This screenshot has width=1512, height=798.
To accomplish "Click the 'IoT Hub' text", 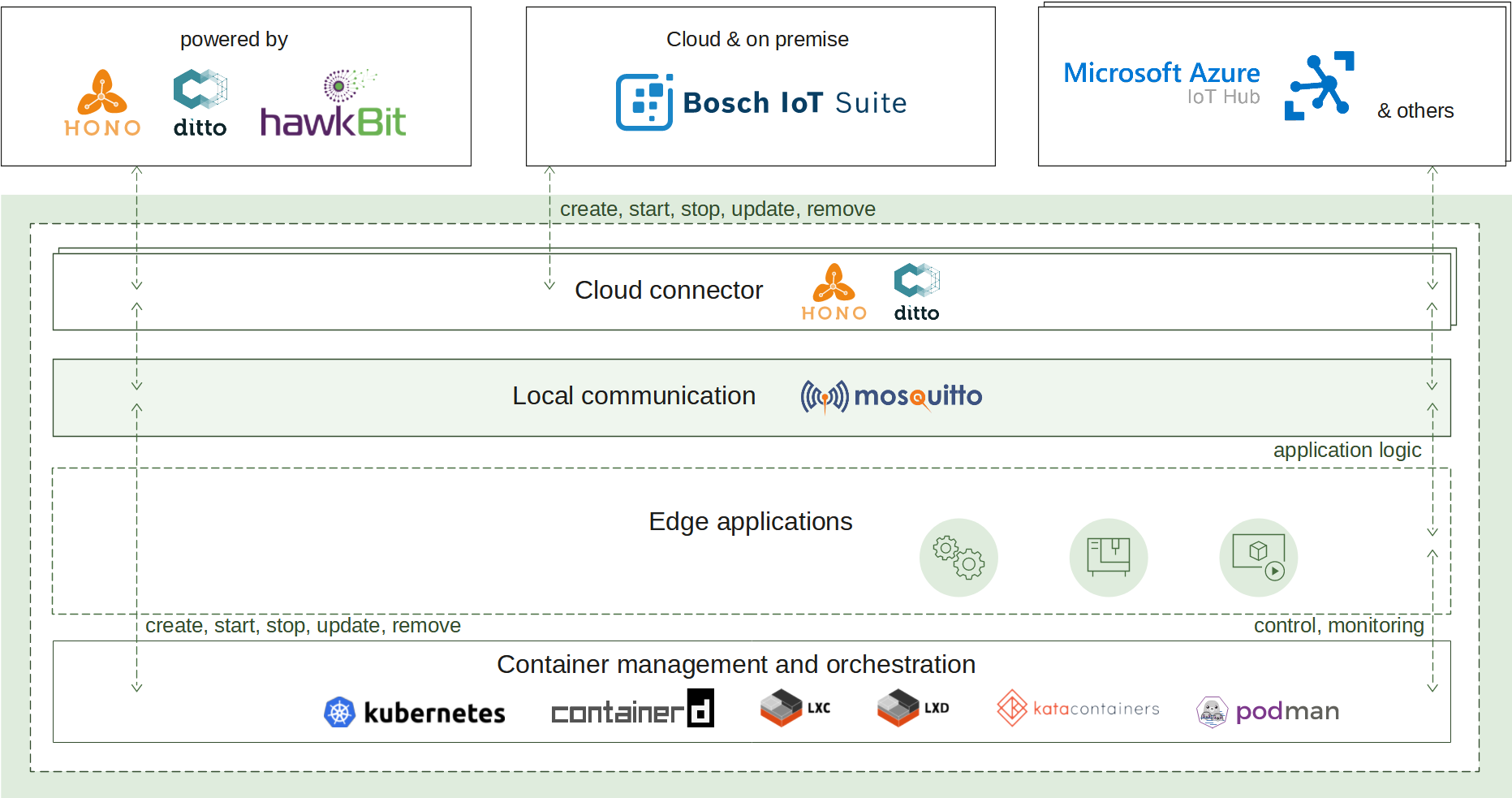I will click(x=1223, y=97).
